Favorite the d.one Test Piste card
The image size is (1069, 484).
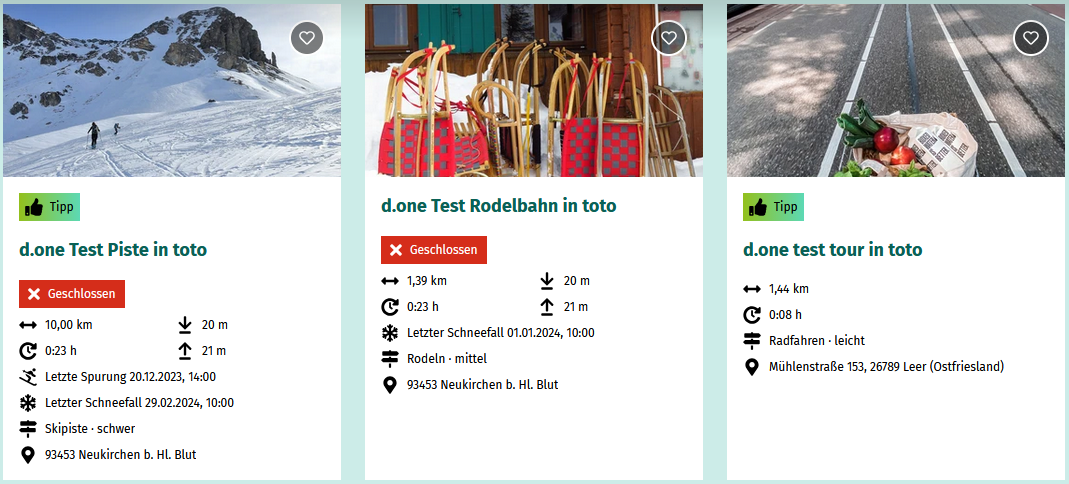coord(307,38)
